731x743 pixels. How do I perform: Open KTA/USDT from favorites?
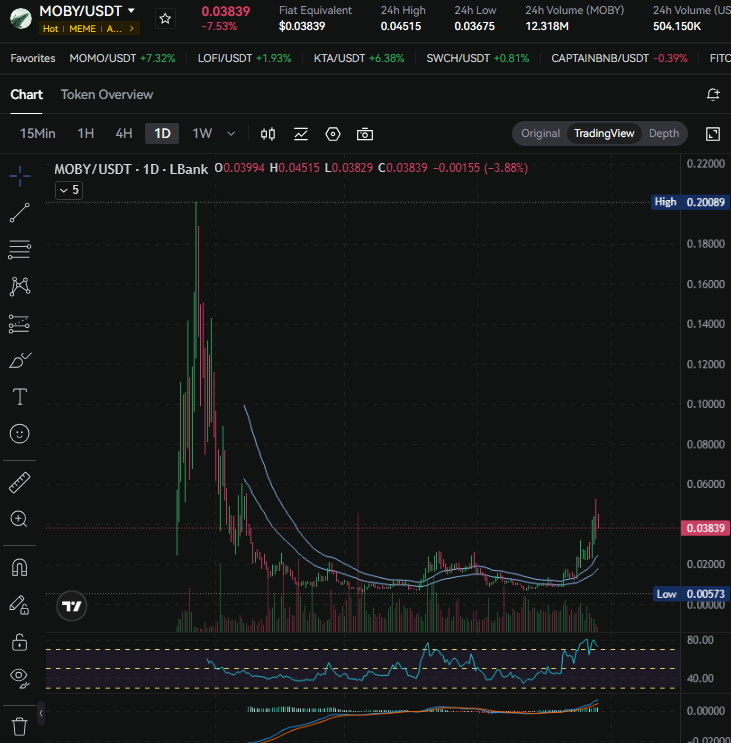pyautogui.click(x=359, y=58)
